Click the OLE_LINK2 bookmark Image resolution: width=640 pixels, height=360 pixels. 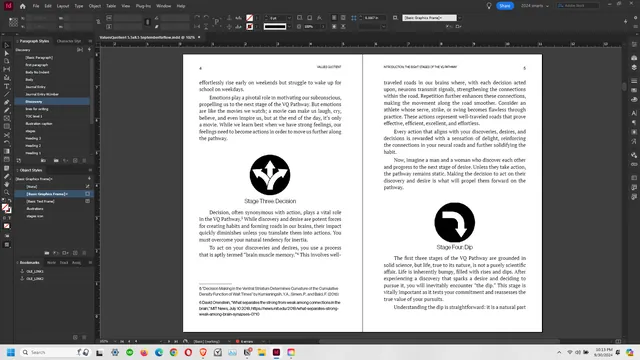point(35,279)
